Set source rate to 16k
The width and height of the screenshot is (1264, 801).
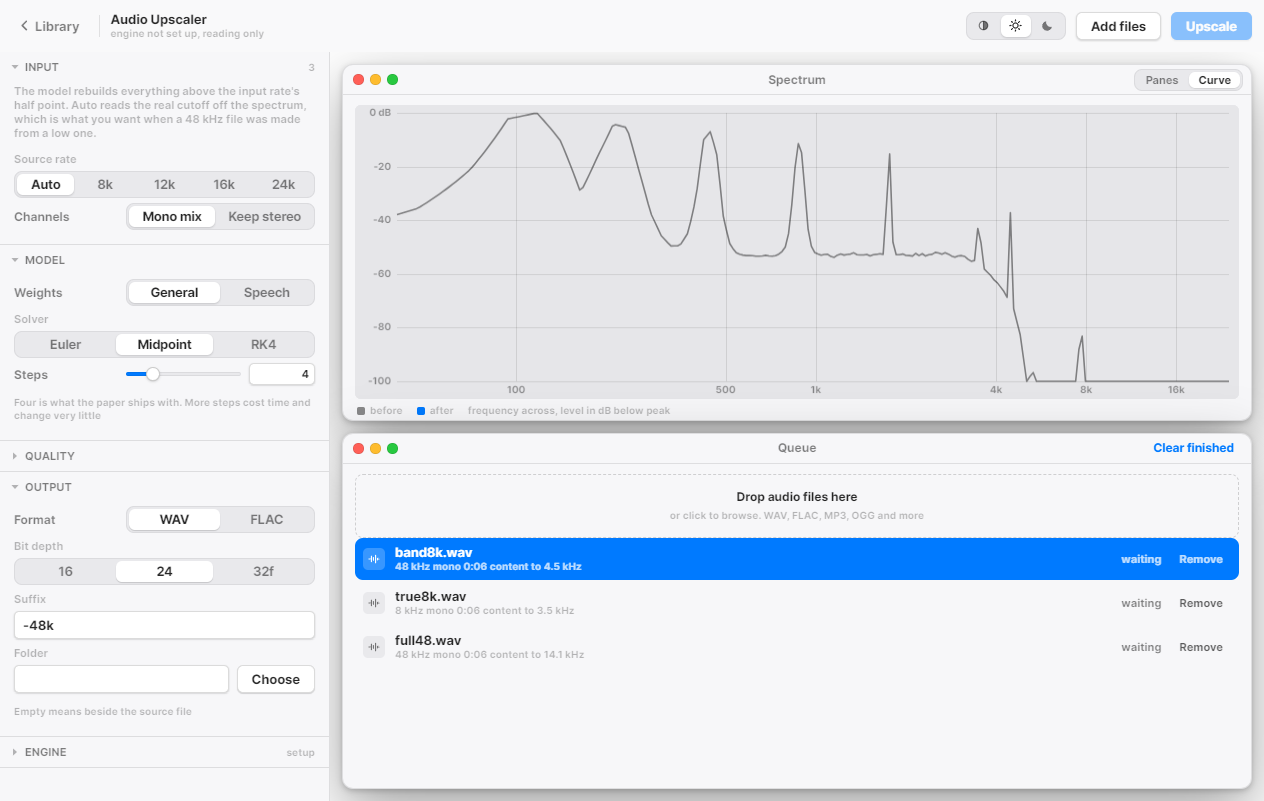point(224,185)
